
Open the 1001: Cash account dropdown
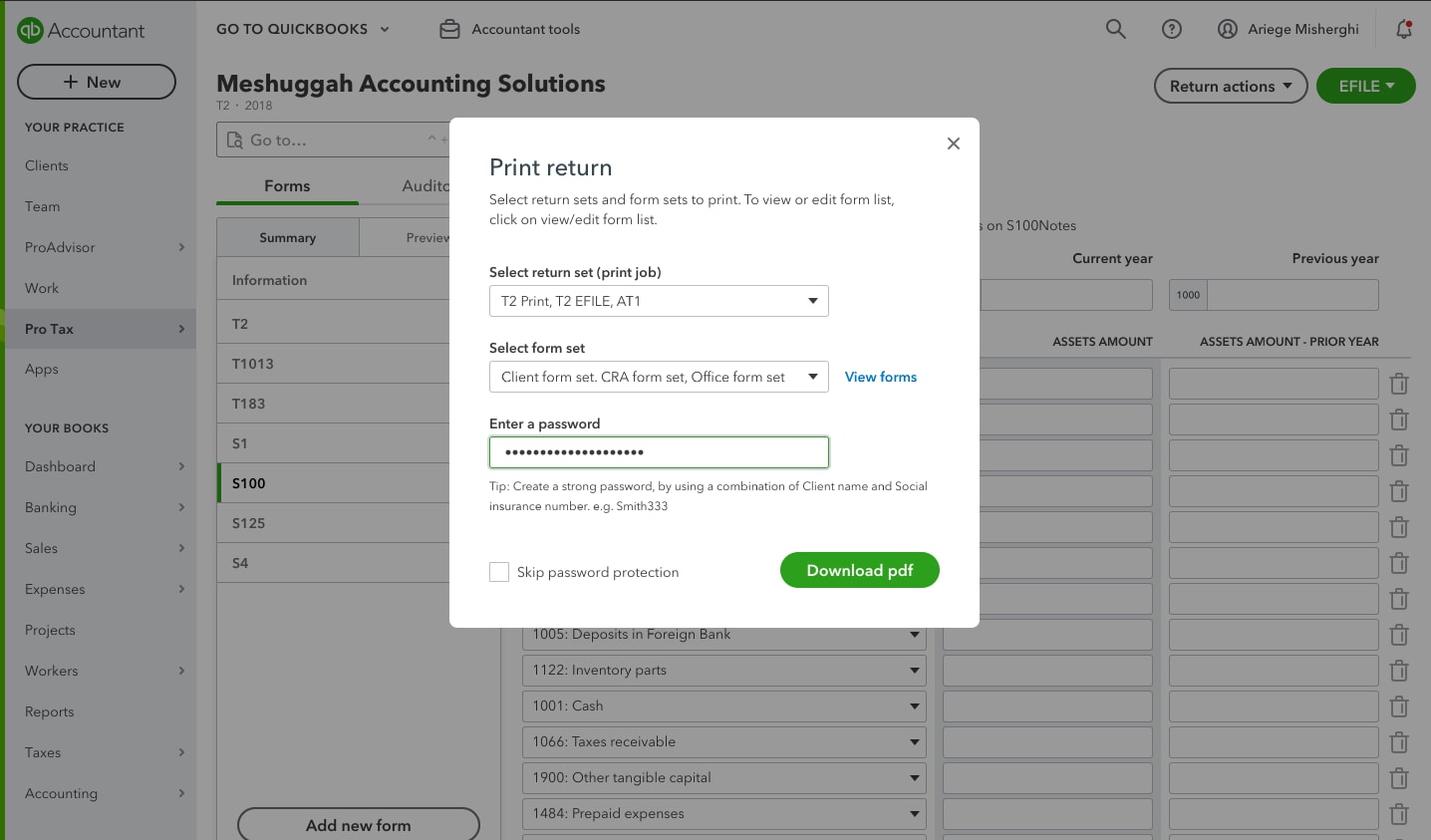click(724, 705)
